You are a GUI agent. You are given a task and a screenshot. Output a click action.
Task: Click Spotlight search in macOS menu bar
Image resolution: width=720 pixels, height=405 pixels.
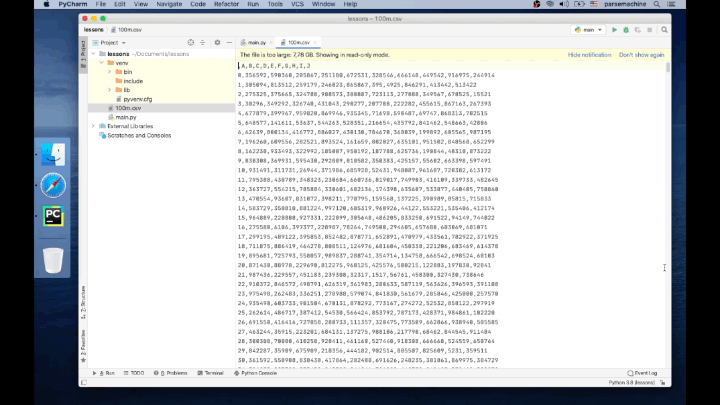[657, 4]
